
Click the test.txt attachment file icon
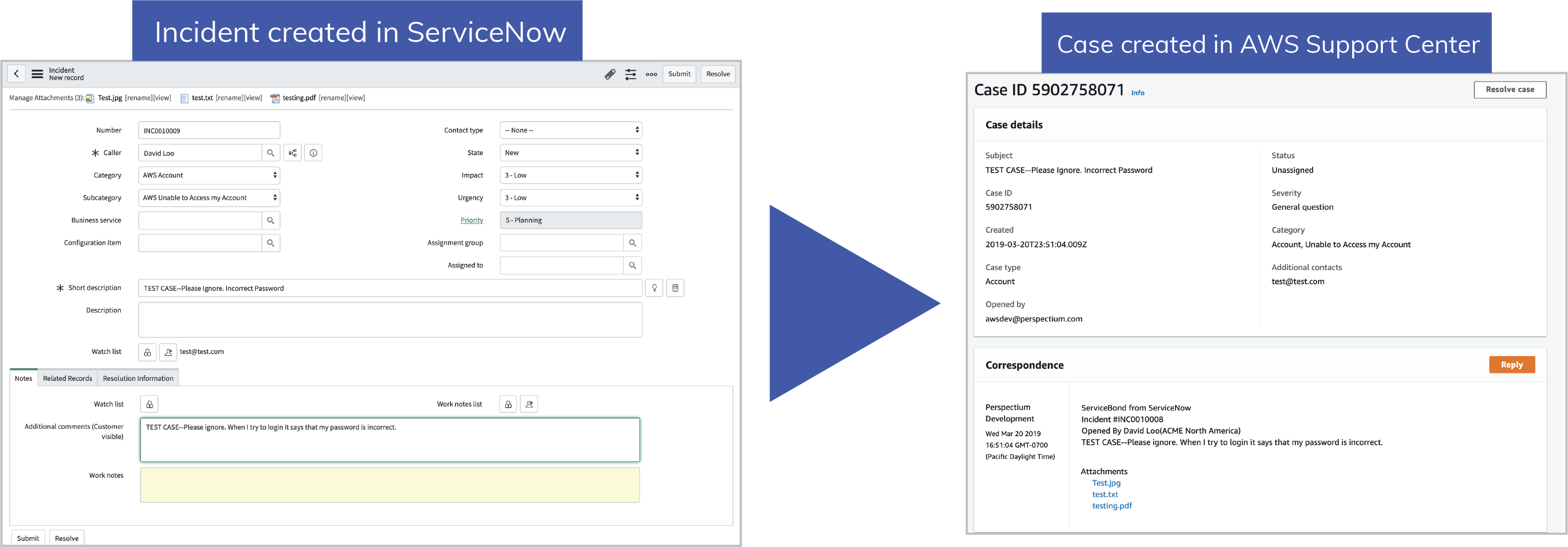point(185,98)
